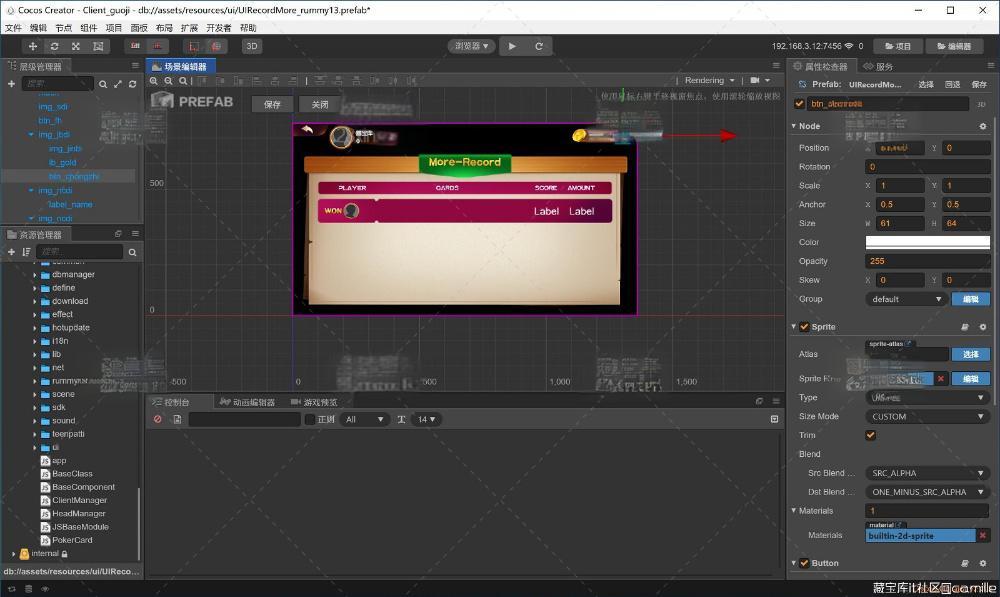
Task: Select the move transform tool
Action: [x=33, y=46]
